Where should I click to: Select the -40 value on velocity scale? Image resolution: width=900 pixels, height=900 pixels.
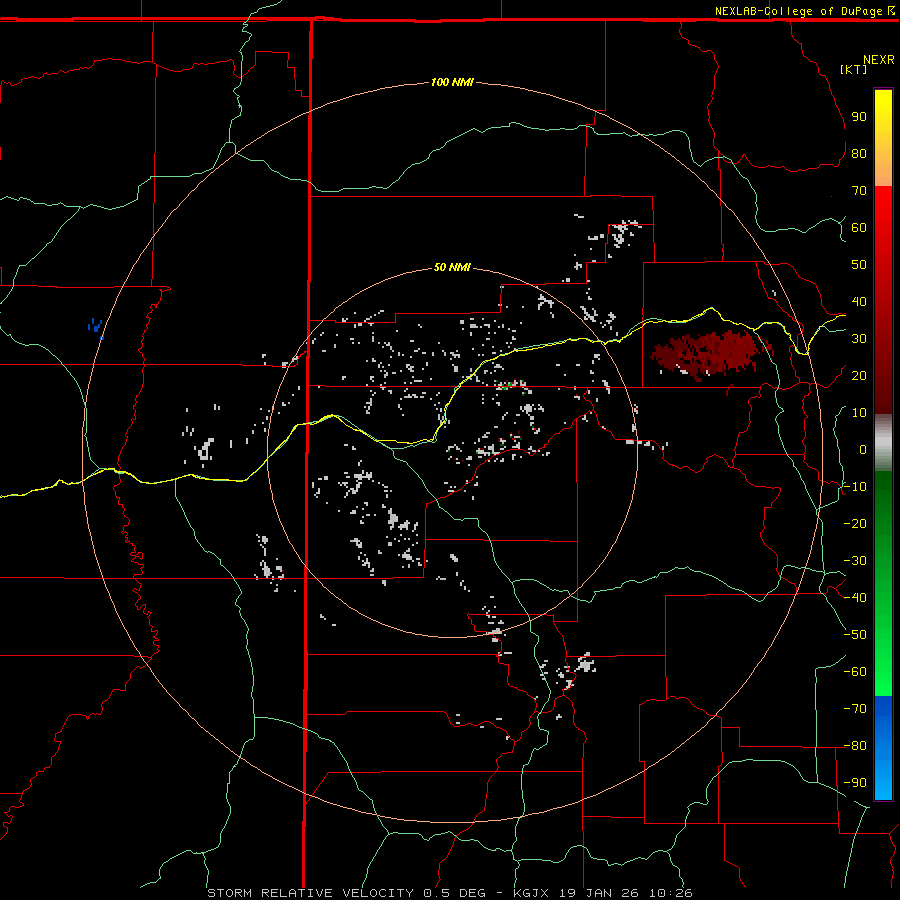(x=855, y=598)
